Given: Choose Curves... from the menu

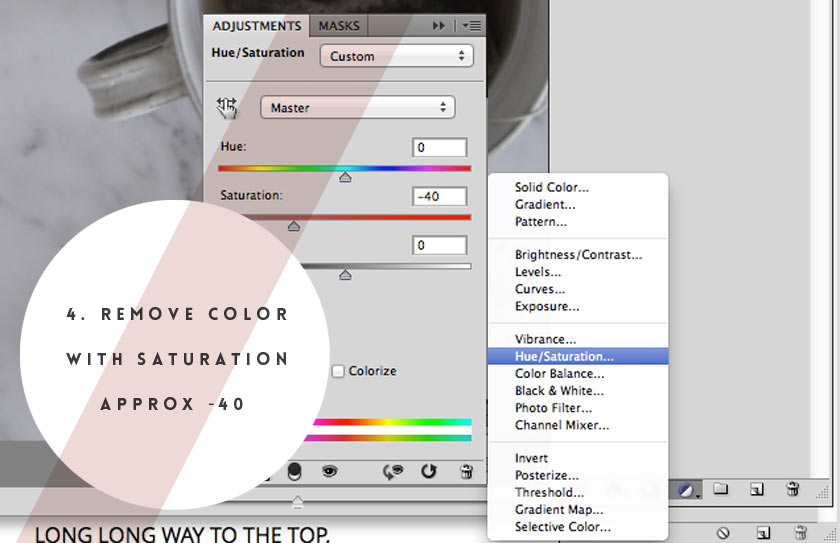Looking at the screenshot, I should [x=578, y=289].
